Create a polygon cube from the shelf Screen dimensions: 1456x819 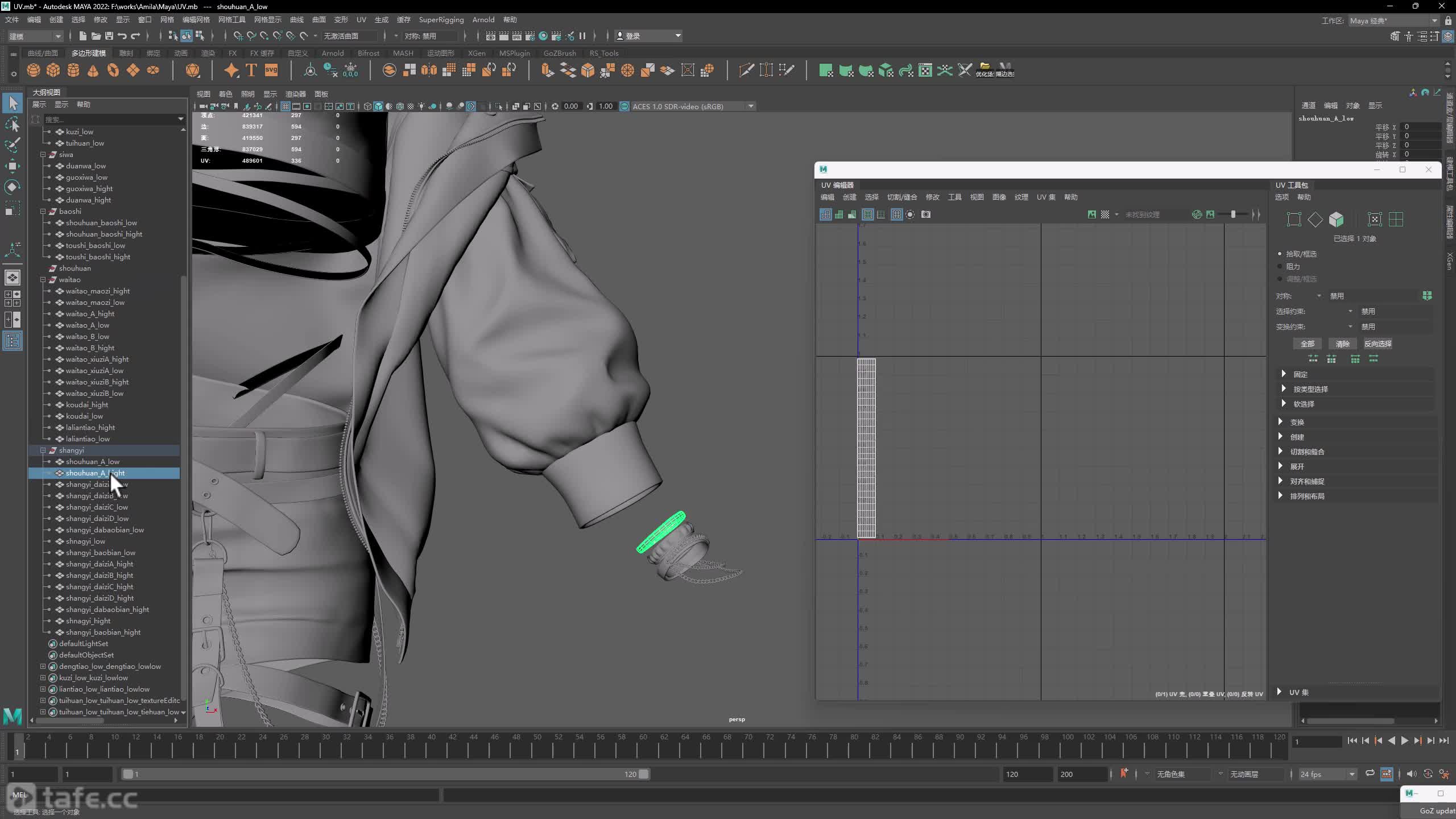[x=53, y=70]
